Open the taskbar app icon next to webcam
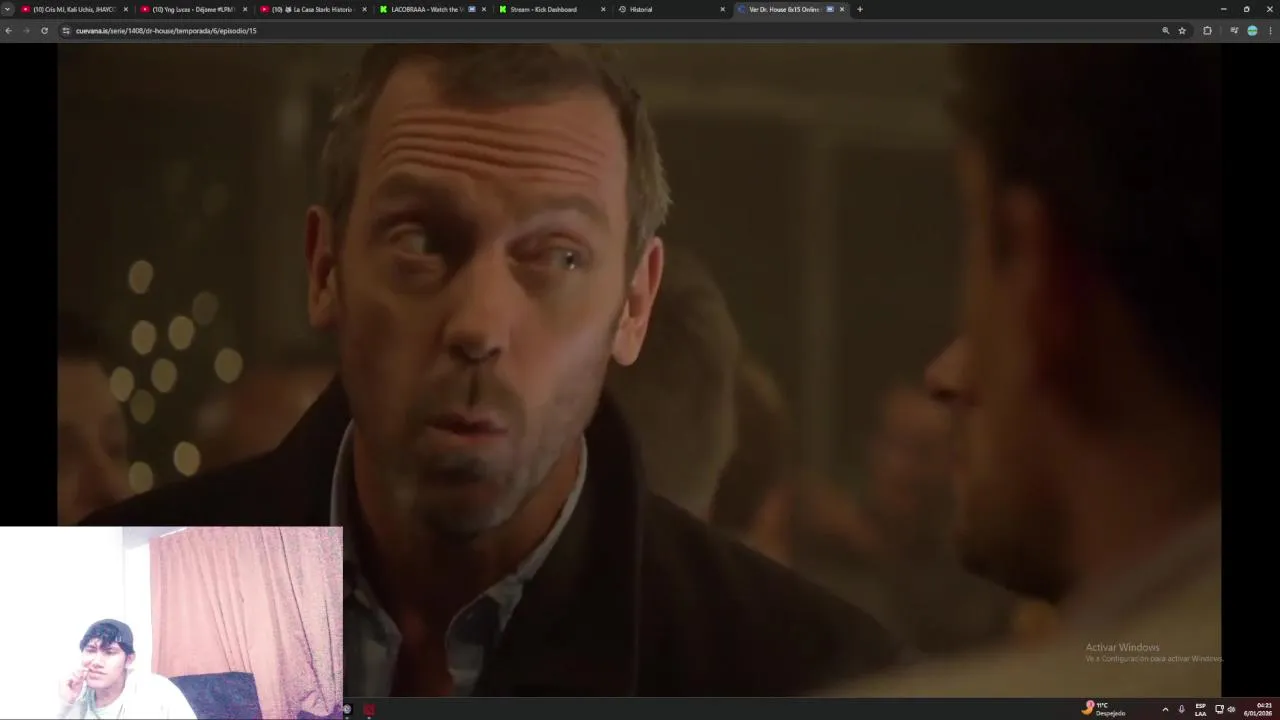This screenshot has height=720, width=1280. 347,710
